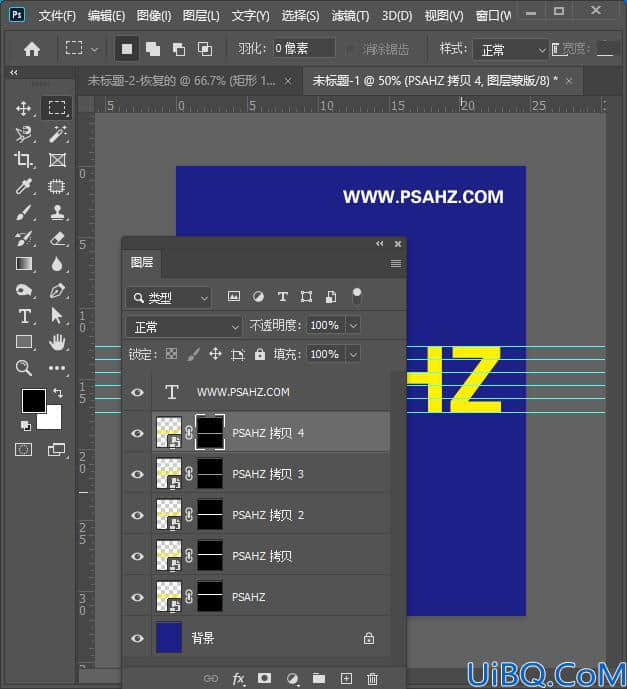Select the Spot Healing Brush tool
The height and width of the screenshot is (689, 627).
pyautogui.click(x=57, y=186)
